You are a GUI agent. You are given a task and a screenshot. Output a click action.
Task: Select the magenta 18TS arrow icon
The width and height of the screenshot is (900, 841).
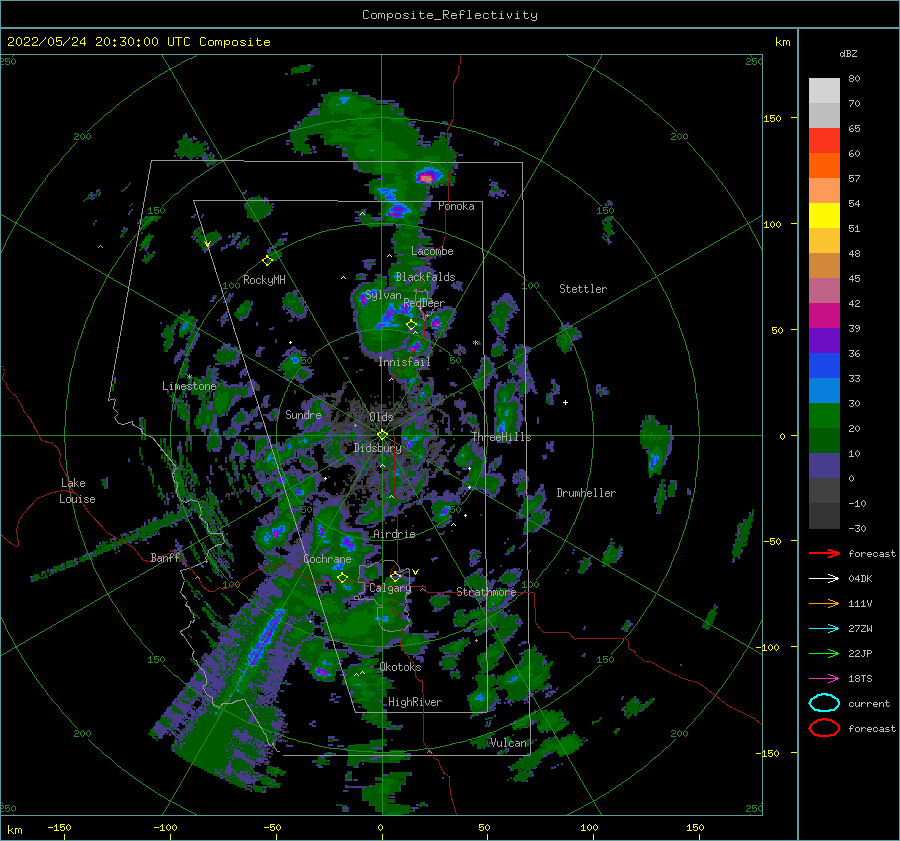tap(824, 679)
